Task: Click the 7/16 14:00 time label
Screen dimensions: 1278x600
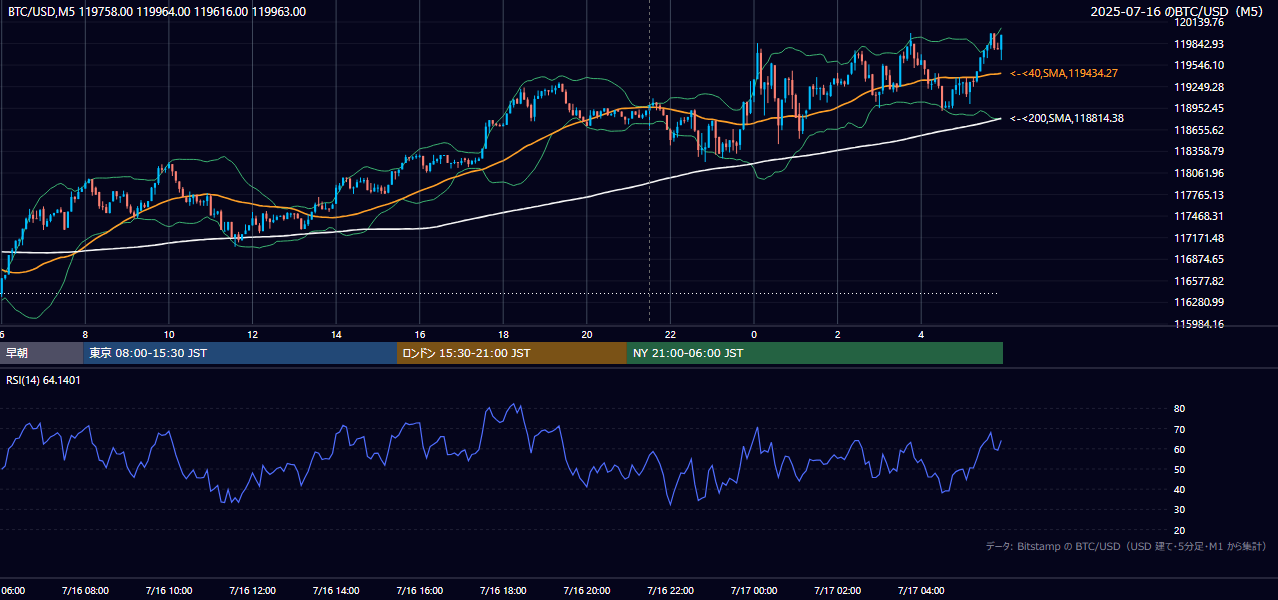Action: tap(336, 591)
